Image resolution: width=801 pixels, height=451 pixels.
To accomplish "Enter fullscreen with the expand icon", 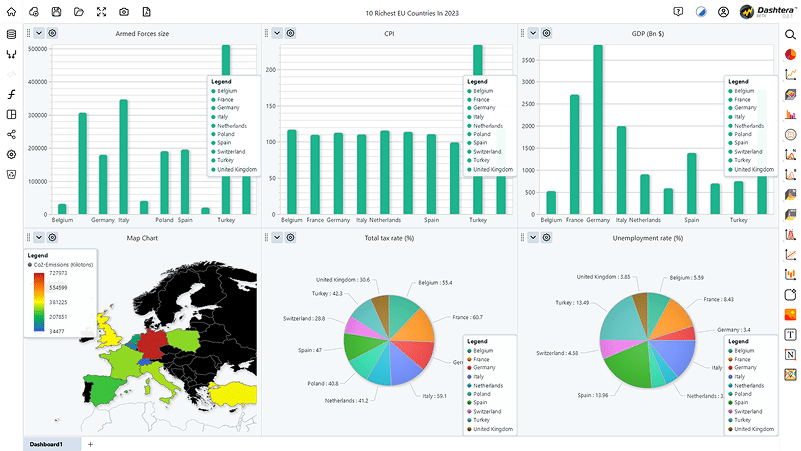I will click(x=101, y=11).
